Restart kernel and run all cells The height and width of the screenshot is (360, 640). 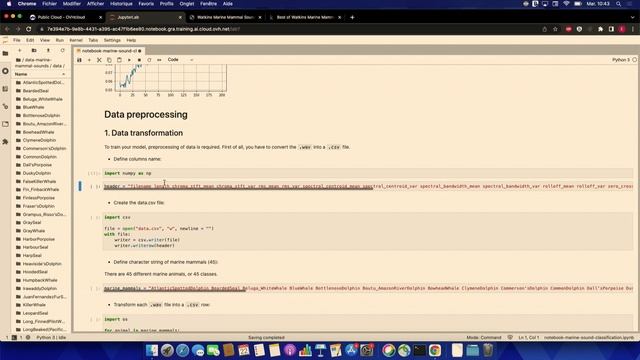click(x=159, y=60)
